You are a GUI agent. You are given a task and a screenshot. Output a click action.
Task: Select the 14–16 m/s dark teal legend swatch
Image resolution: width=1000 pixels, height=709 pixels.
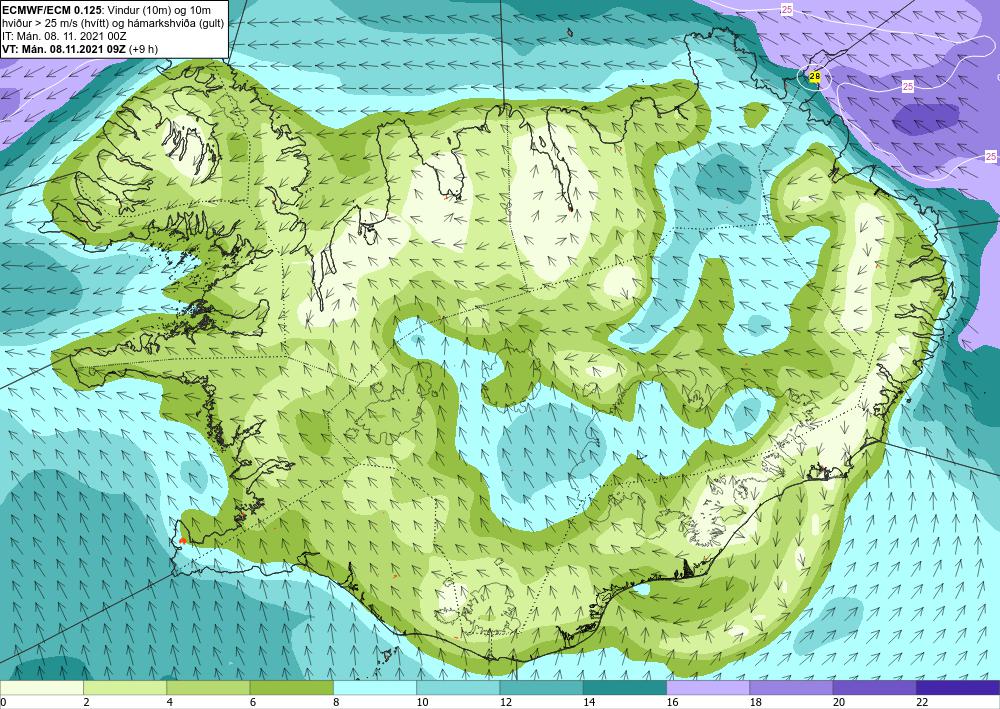pyautogui.click(x=625, y=688)
